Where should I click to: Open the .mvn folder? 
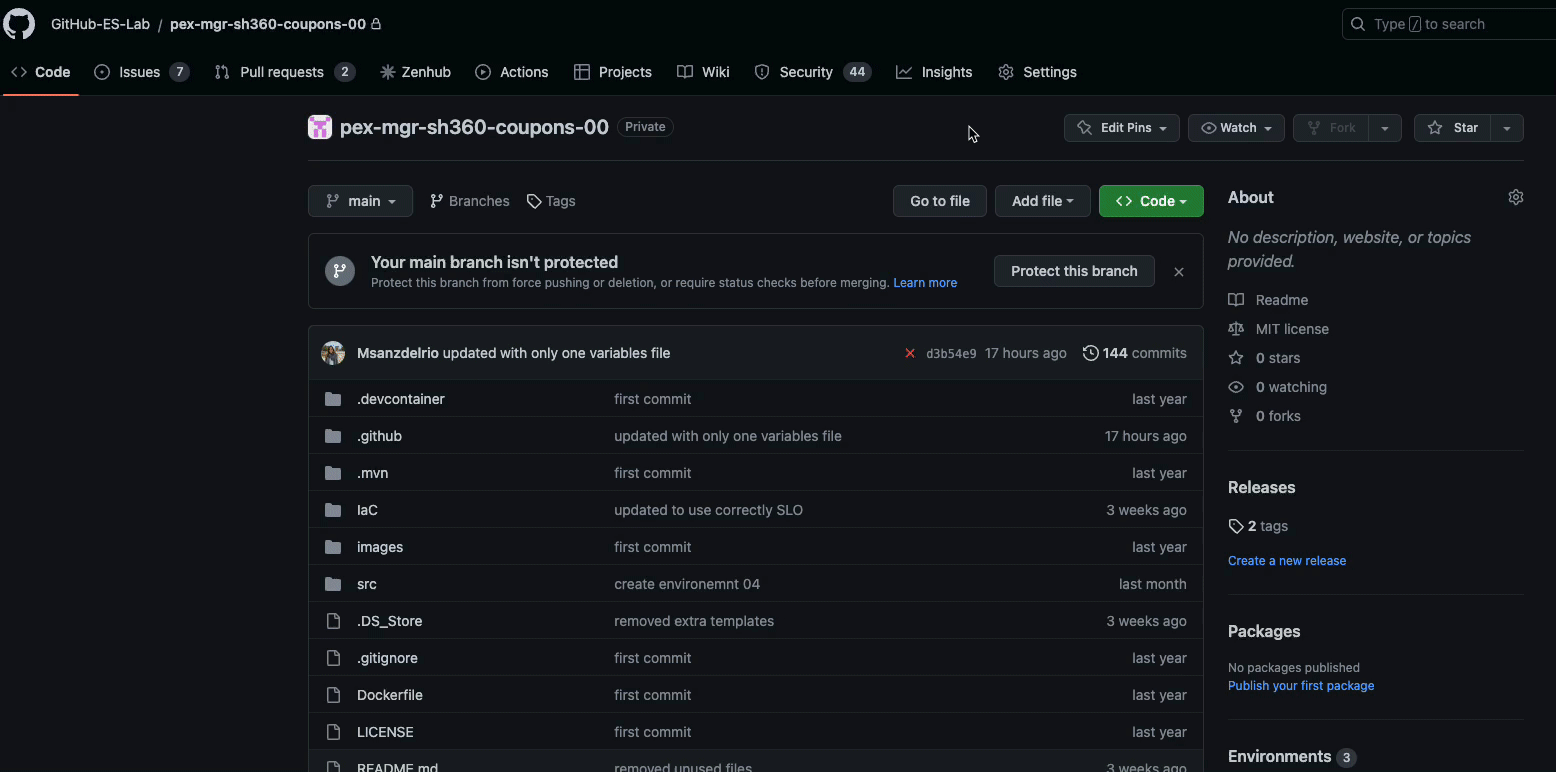[x=372, y=473]
